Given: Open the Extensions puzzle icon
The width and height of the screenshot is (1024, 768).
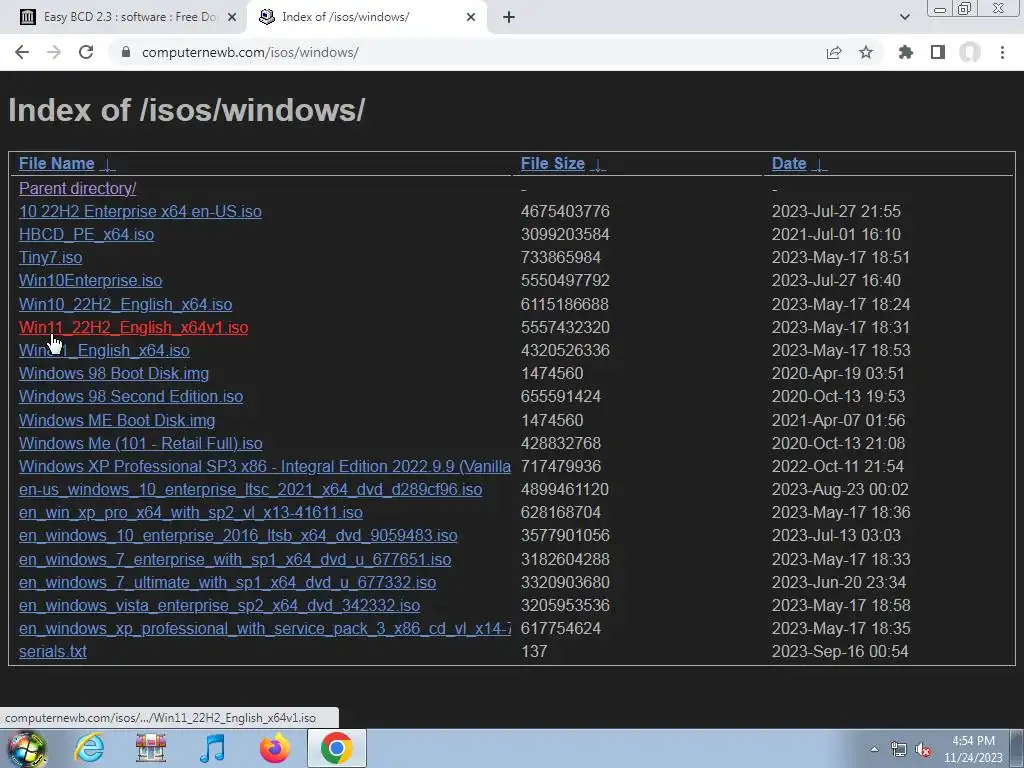Looking at the screenshot, I should coord(905,52).
